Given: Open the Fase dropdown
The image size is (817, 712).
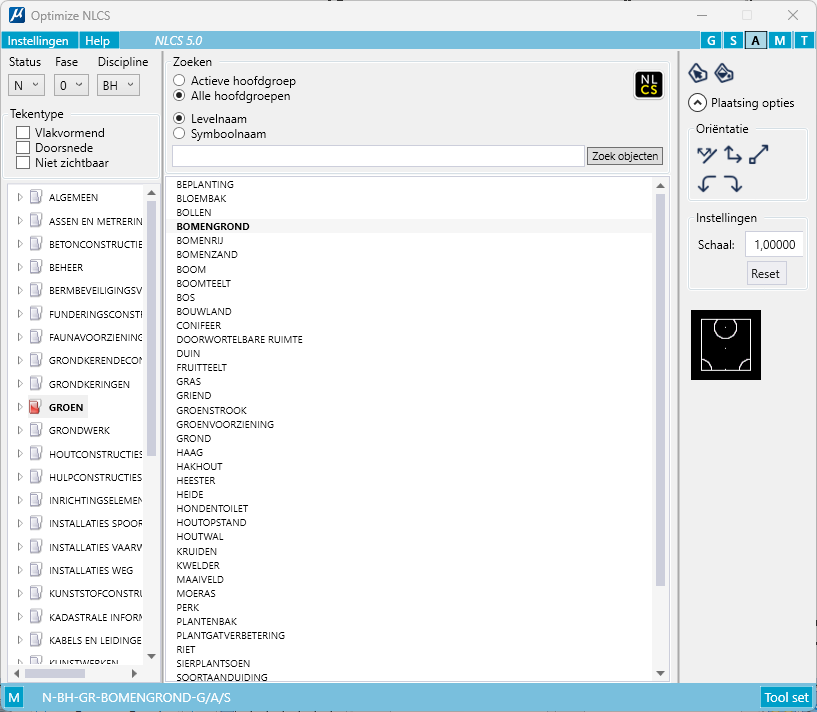Looking at the screenshot, I should (x=71, y=85).
